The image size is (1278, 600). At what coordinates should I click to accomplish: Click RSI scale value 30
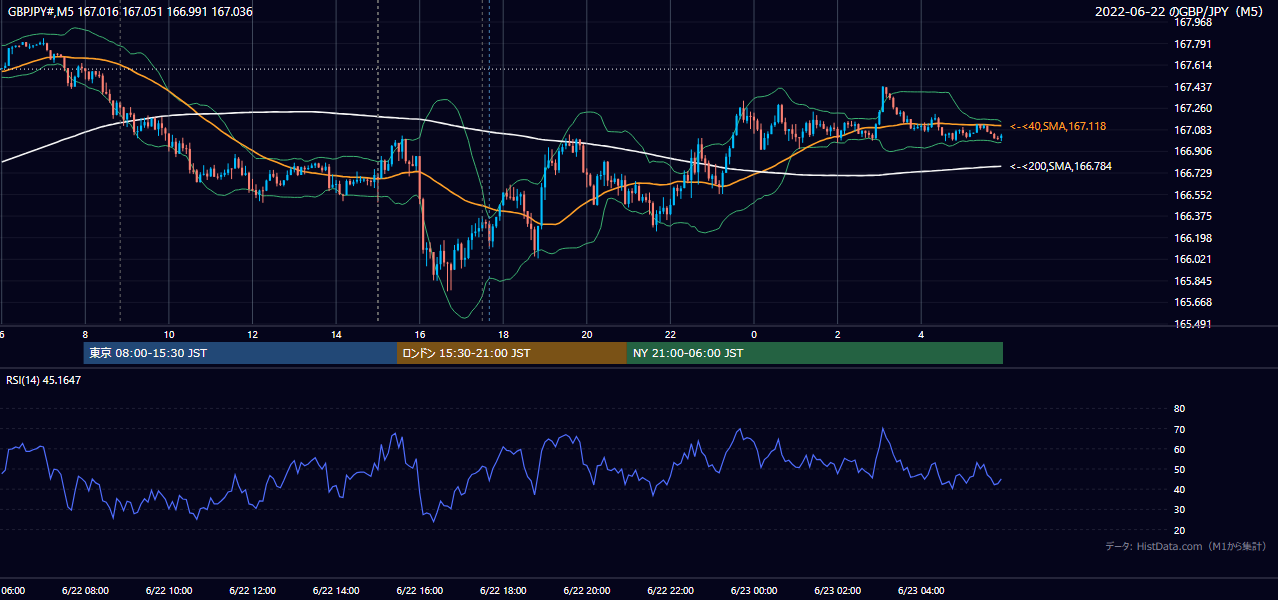click(1179, 510)
